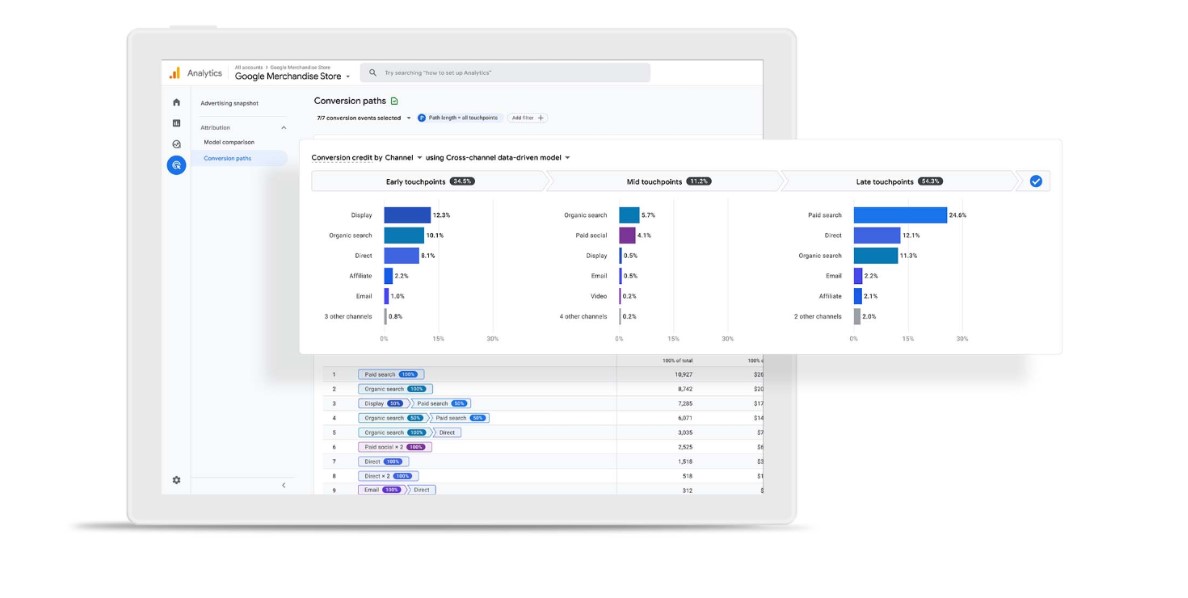Select the Early touchpoints segment
Screen dimensions: 1188x598
429,181
